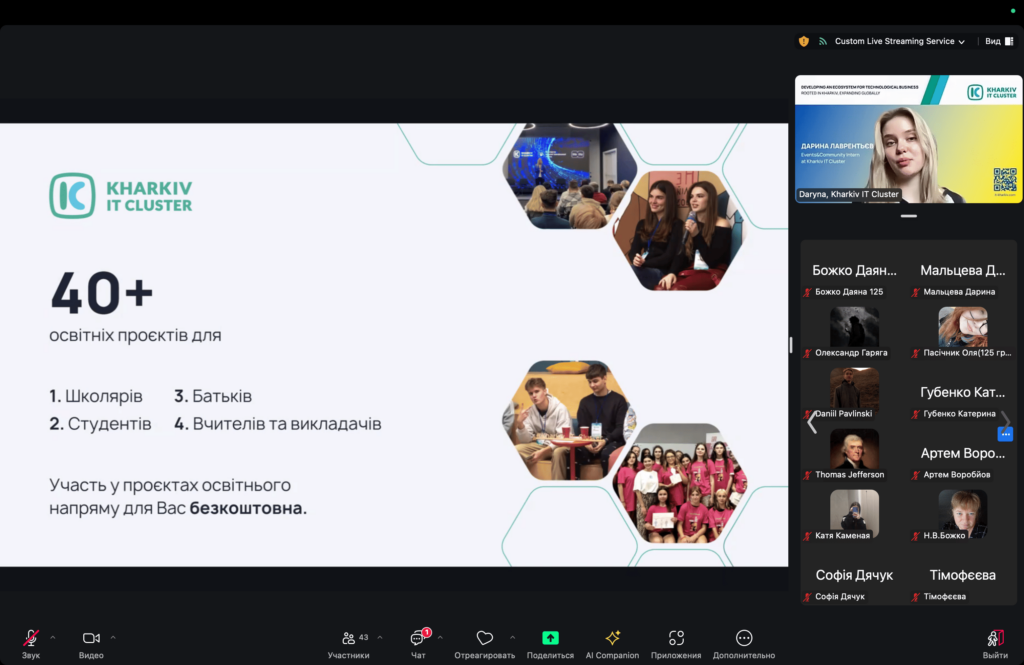
Task: Select the Thomas Jefferson participant tile
Action: click(854, 454)
